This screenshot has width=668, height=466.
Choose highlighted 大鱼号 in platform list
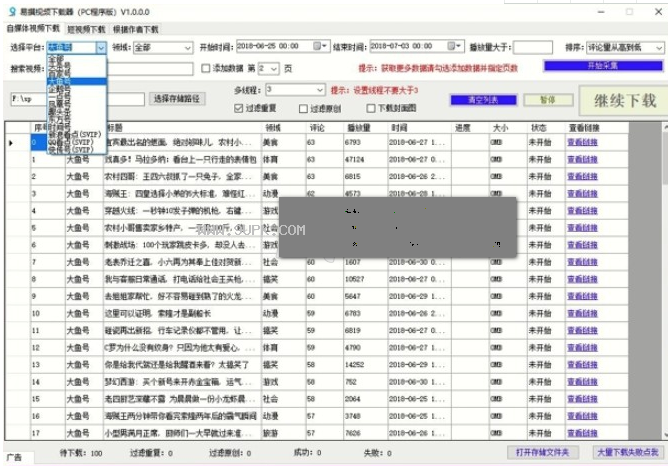(x=76, y=81)
